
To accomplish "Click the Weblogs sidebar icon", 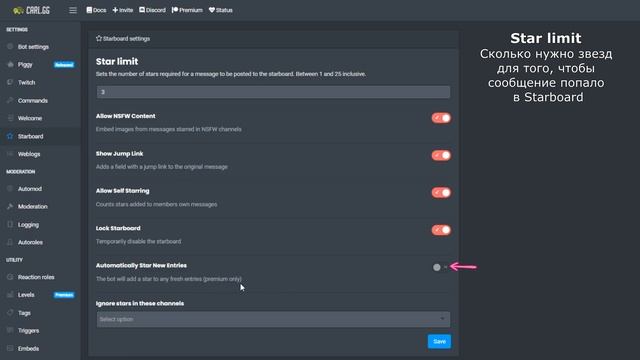I will tap(10, 154).
